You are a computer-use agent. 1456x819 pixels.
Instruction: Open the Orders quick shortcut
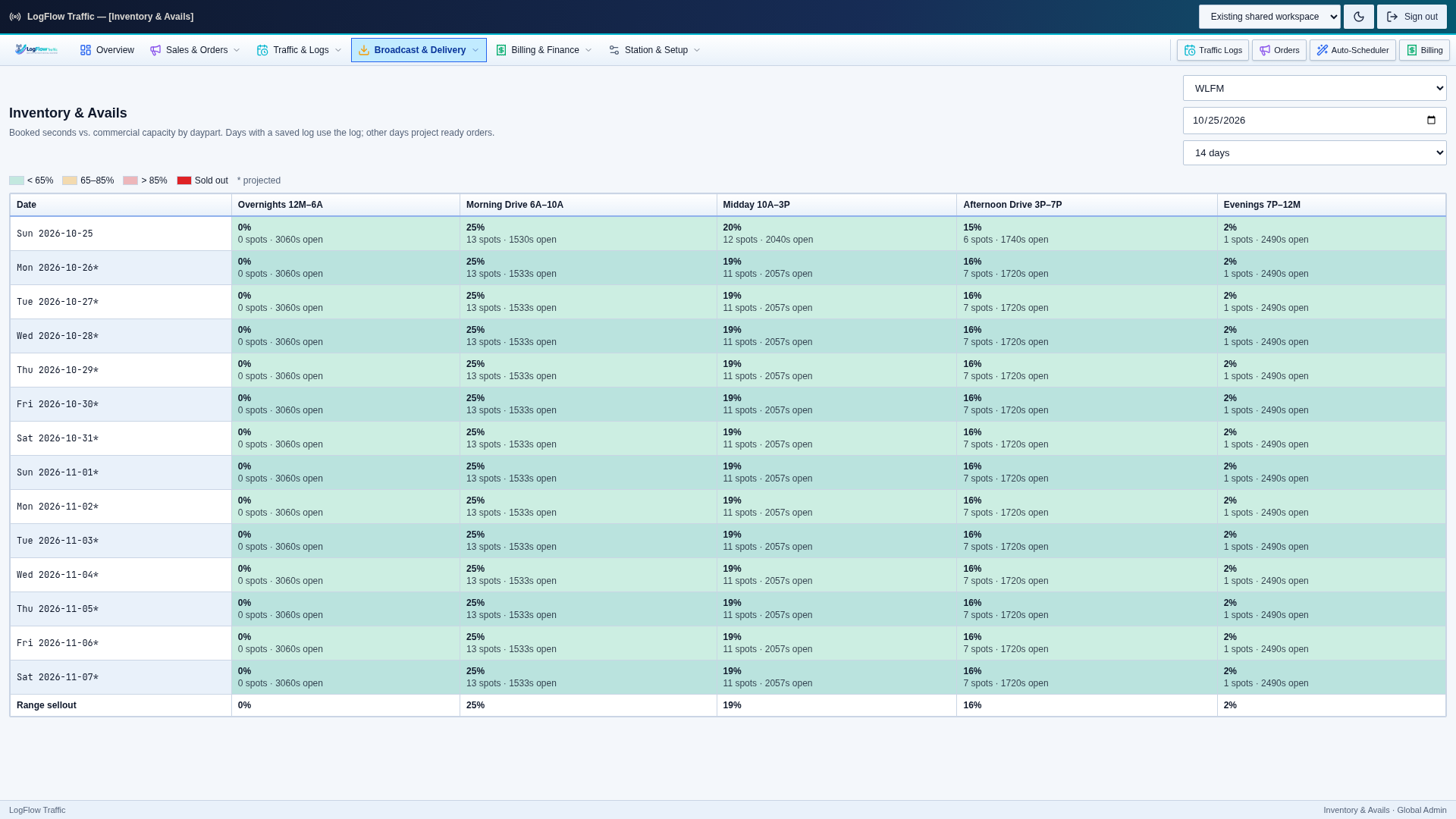(x=1279, y=50)
